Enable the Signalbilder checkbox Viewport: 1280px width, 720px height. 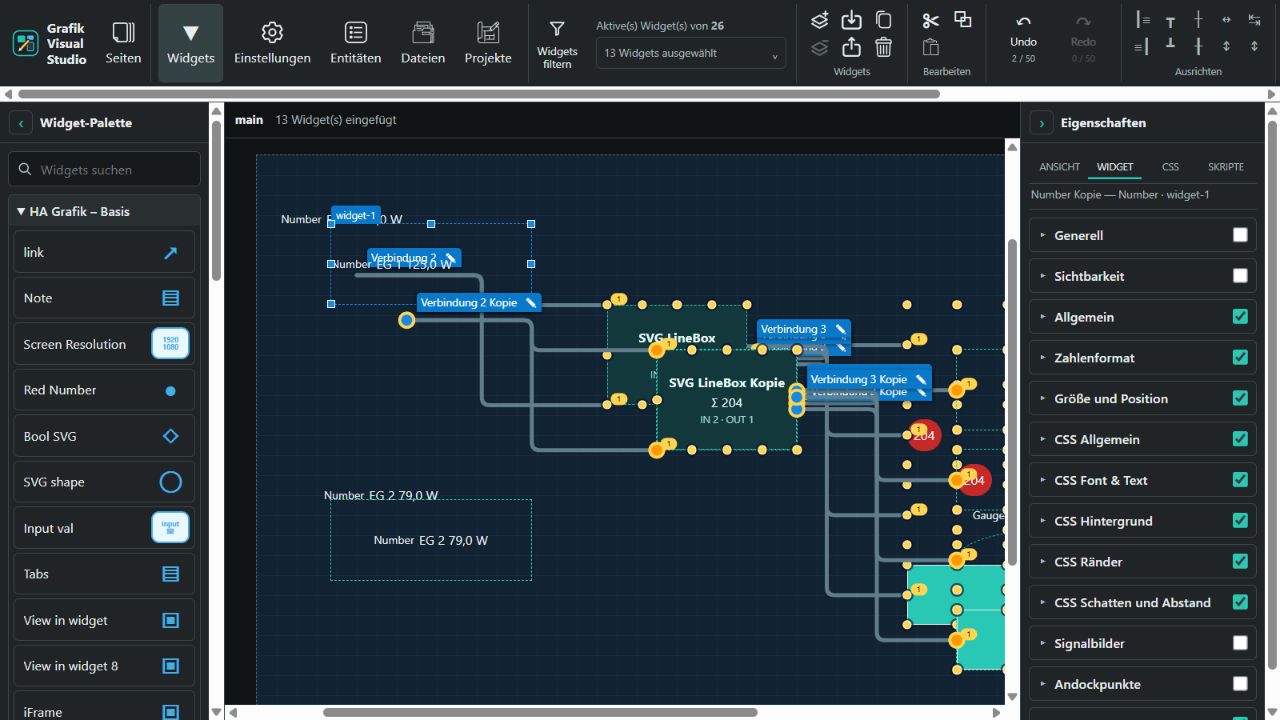pyautogui.click(x=1240, y=644)
